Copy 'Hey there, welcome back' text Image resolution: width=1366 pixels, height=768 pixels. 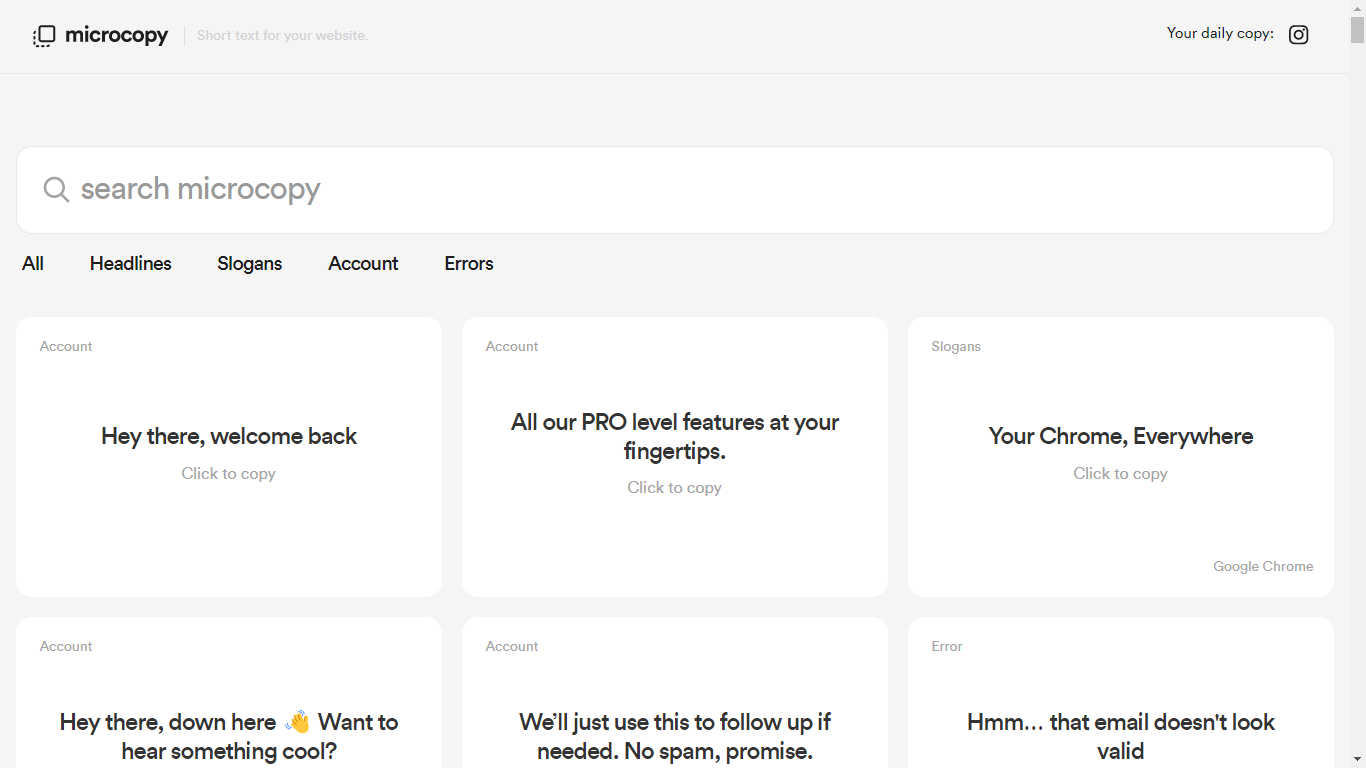click(x=229, y=436)
